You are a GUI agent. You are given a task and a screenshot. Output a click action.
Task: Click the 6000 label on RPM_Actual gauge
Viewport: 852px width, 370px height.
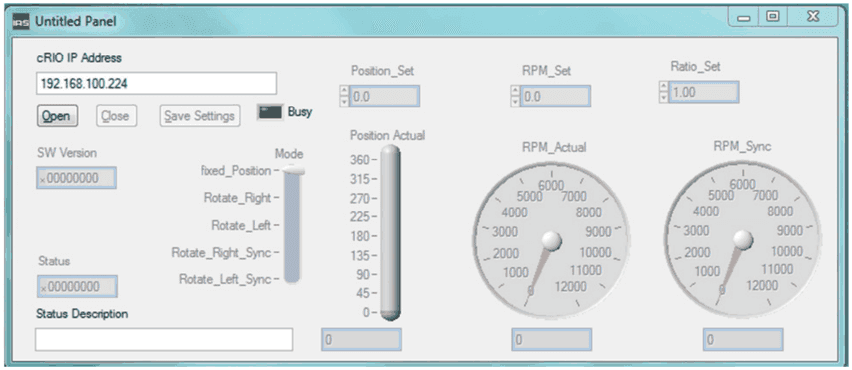click(x=551, y=186)
